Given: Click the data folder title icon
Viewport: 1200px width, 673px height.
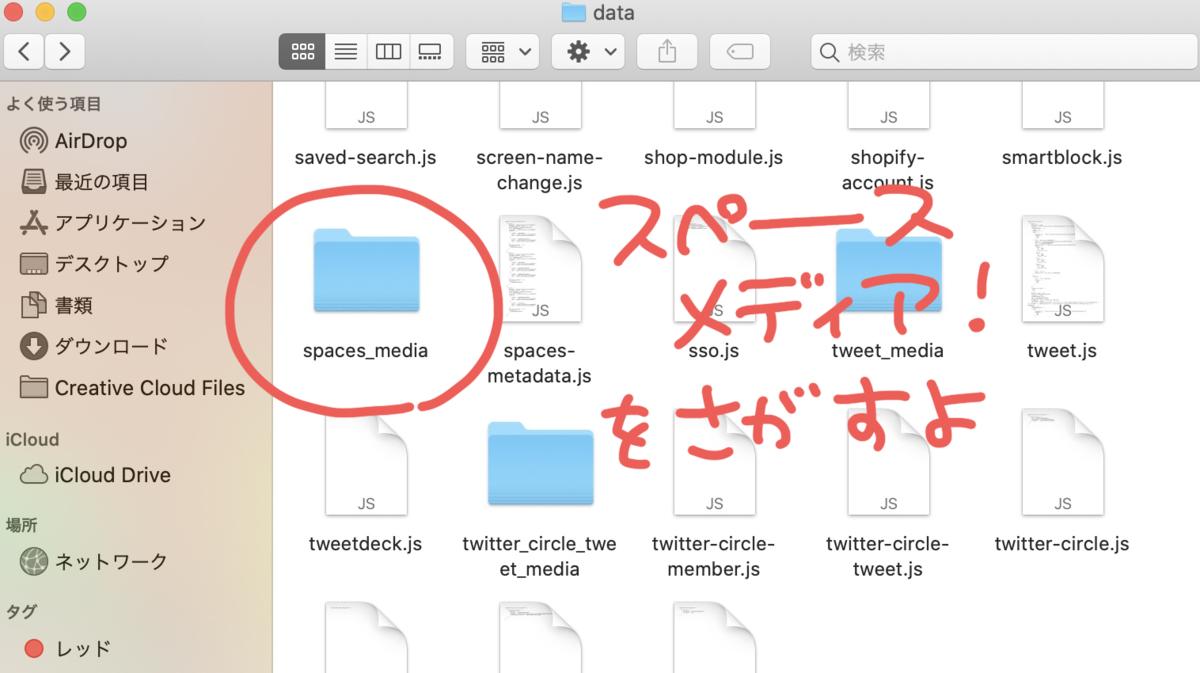Looking at the screenshot, I should click(x=573, y=13).
